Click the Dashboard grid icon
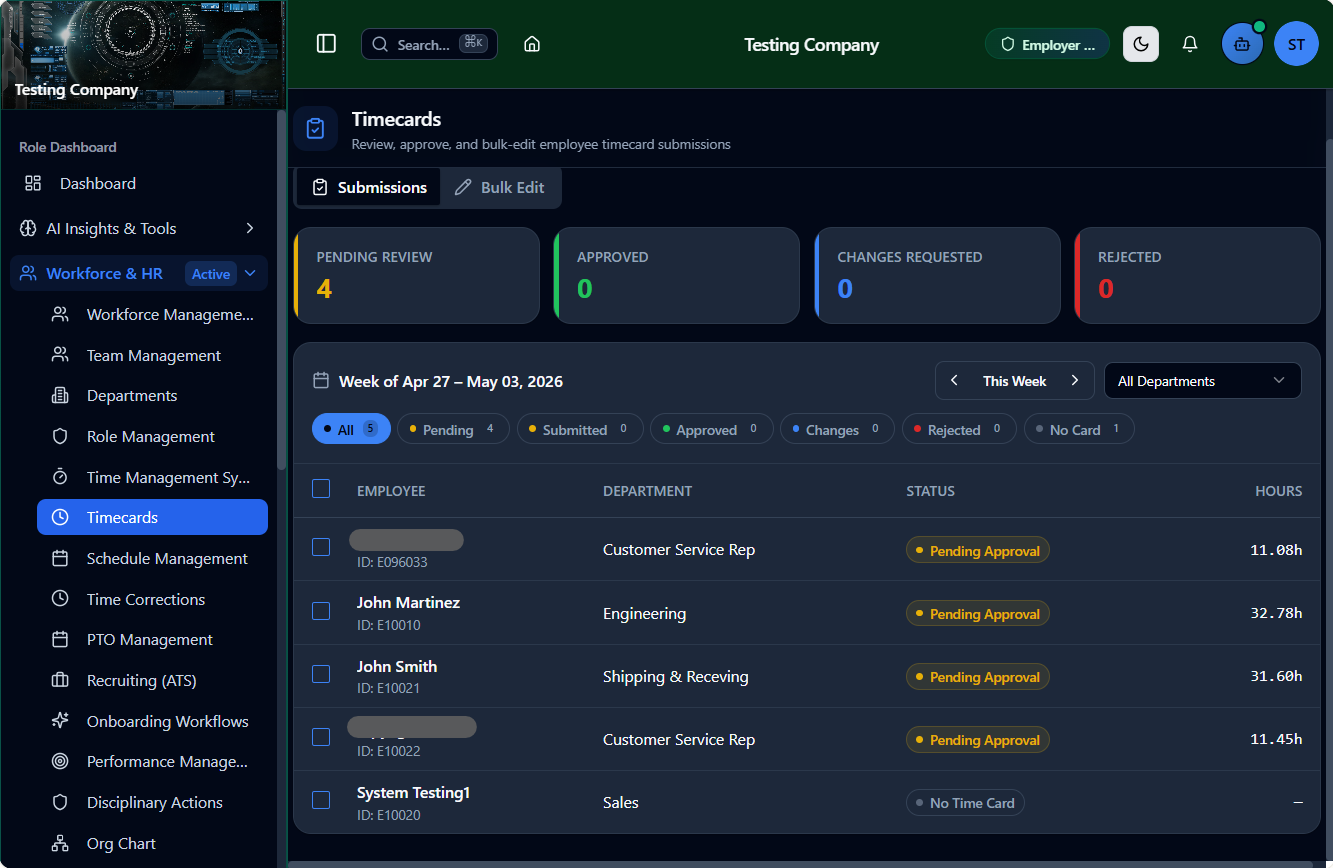Screen dimensions: 1333x868 (x=33, y=183)
